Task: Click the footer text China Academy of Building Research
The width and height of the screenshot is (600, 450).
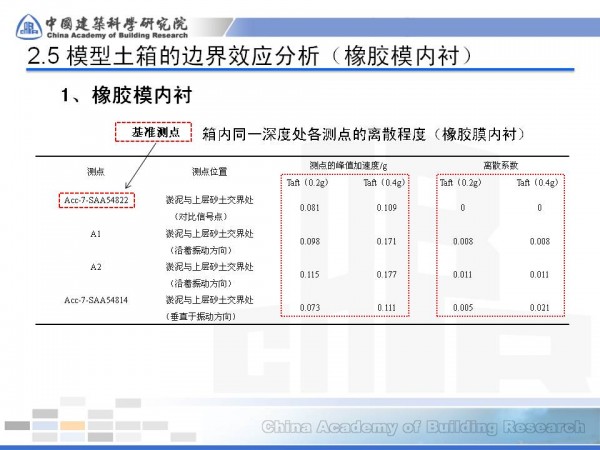Action: pyautogui.click(x=423, y=427)
